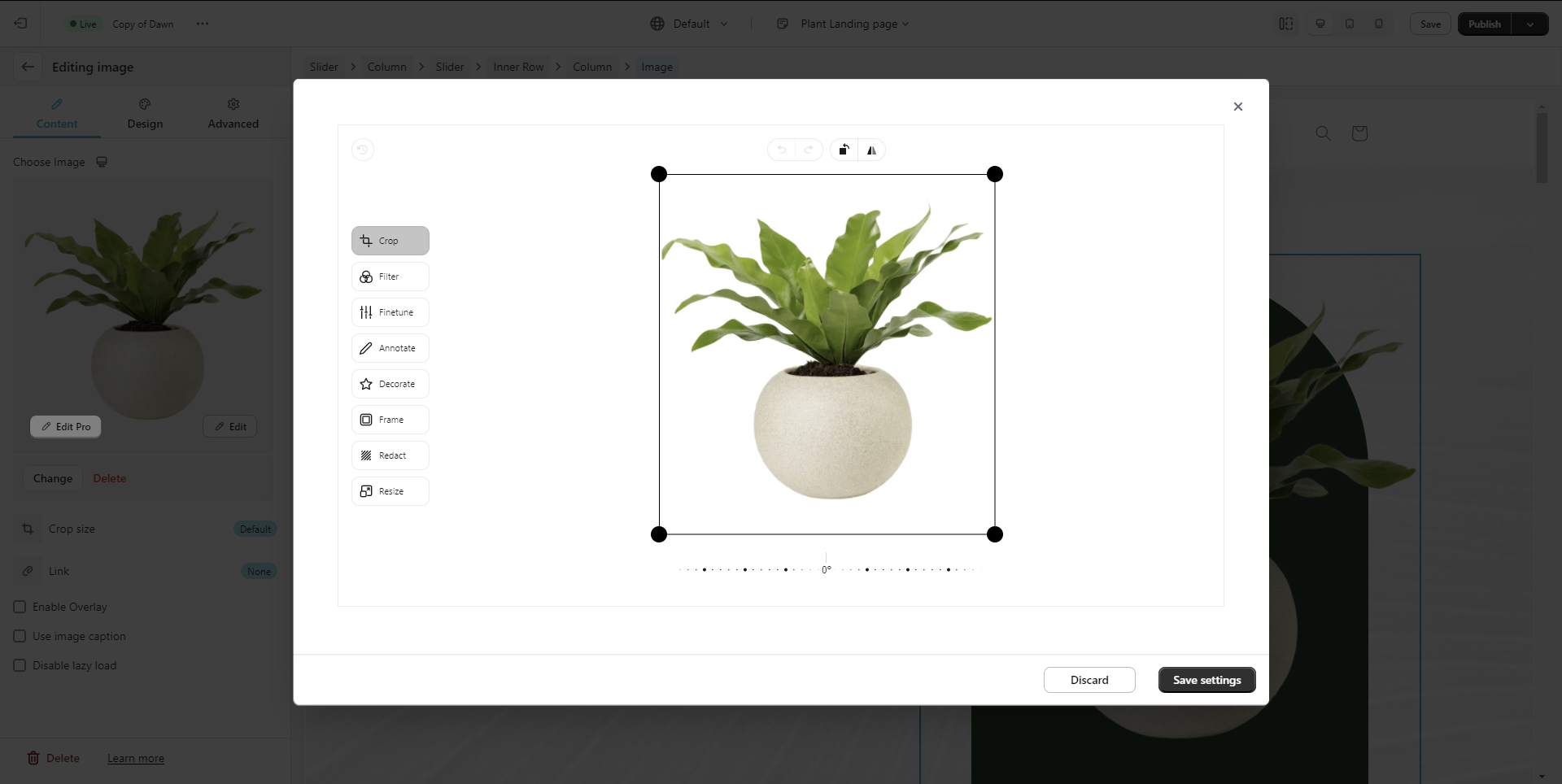Click the undo arrow in image editor
Image resolution: width=1562 pixels, height=784 pixels.
[782, 150]
